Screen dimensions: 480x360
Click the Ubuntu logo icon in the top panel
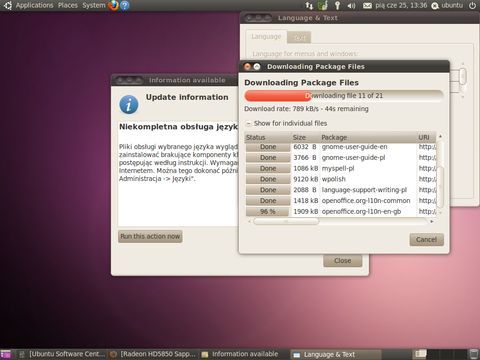pyautogui.click(x=7, y=5)
